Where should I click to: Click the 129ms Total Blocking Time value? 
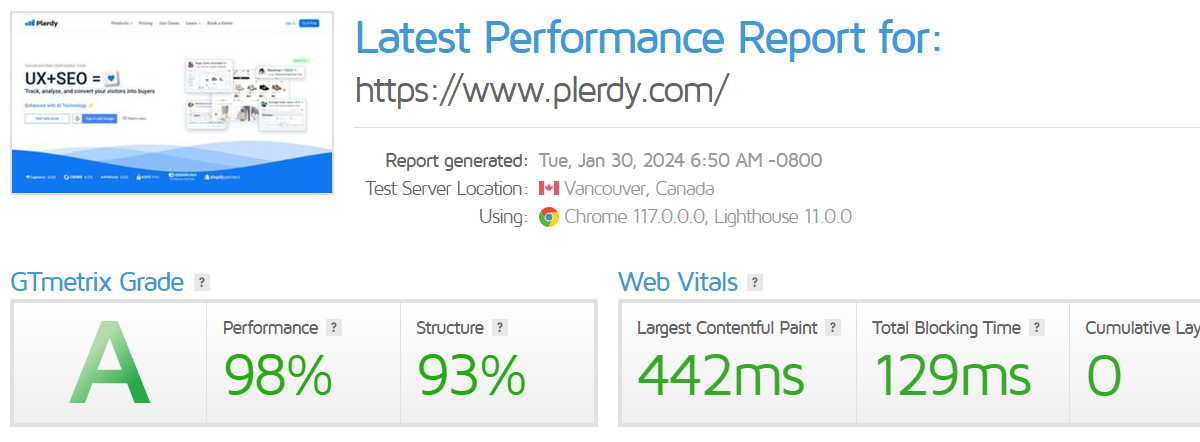point(952,376)
